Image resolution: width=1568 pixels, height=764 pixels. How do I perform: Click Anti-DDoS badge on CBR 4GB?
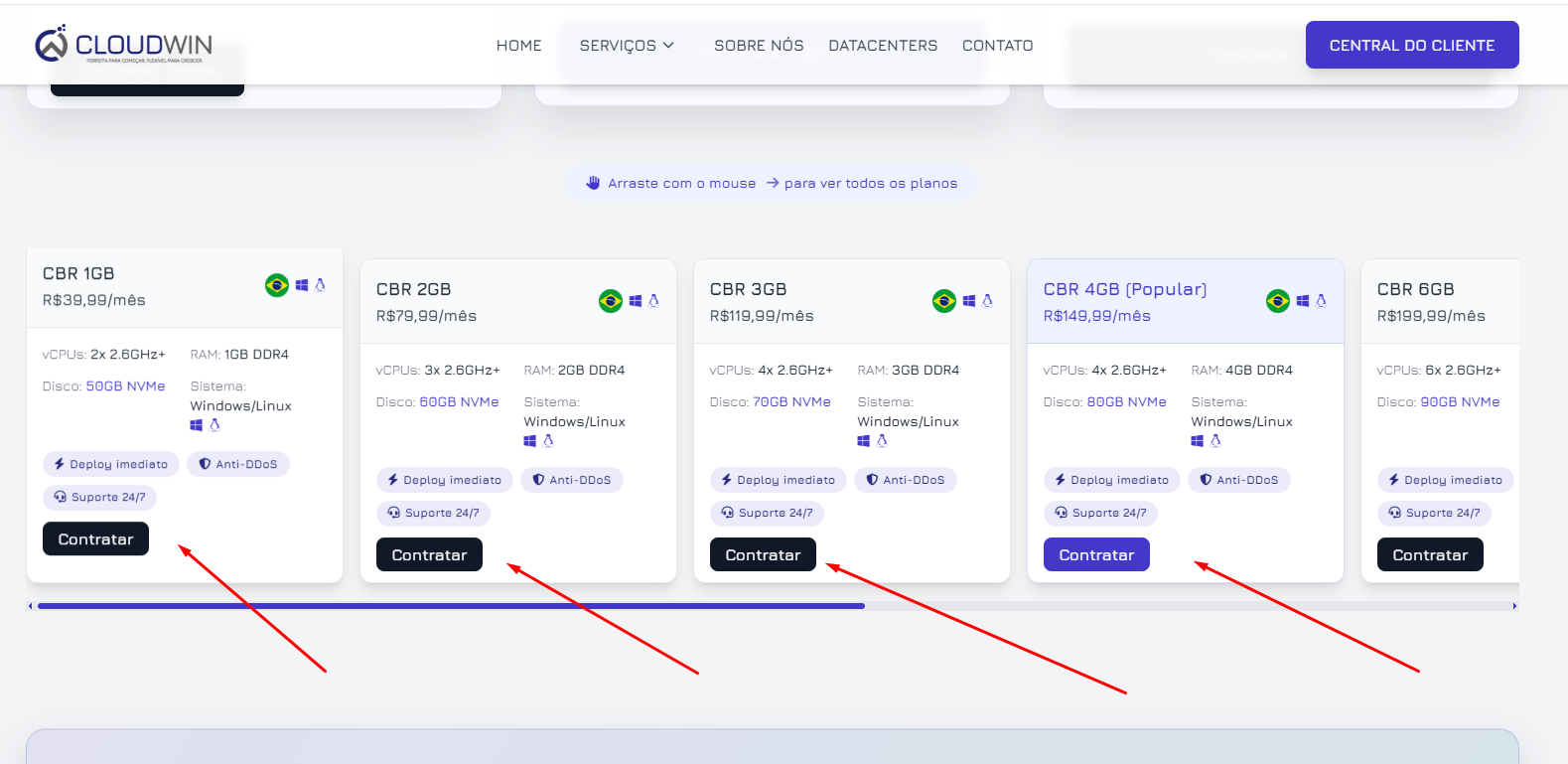tap(1239, 480)
